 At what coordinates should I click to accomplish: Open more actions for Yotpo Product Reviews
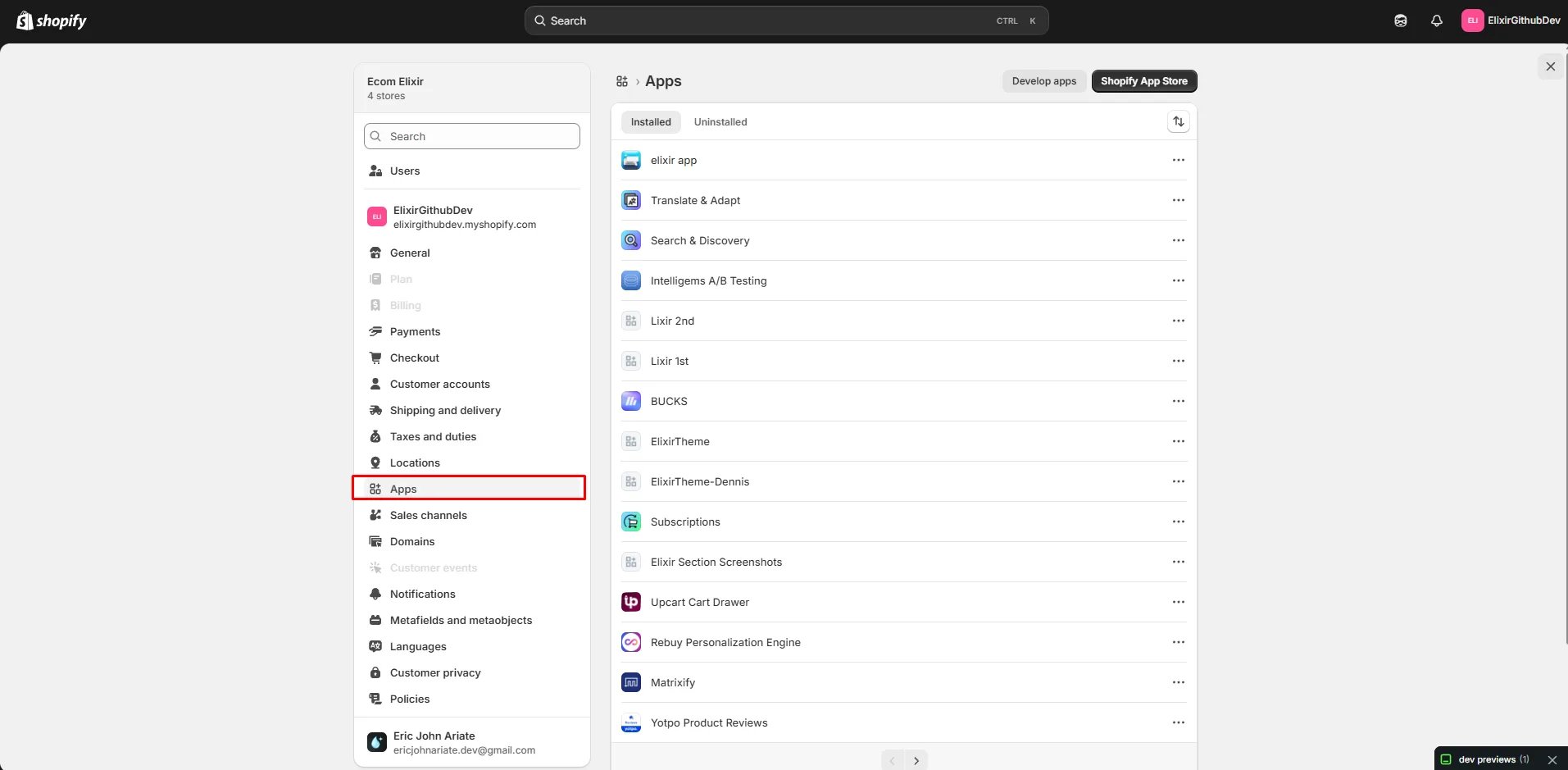tap(1179, 722)
